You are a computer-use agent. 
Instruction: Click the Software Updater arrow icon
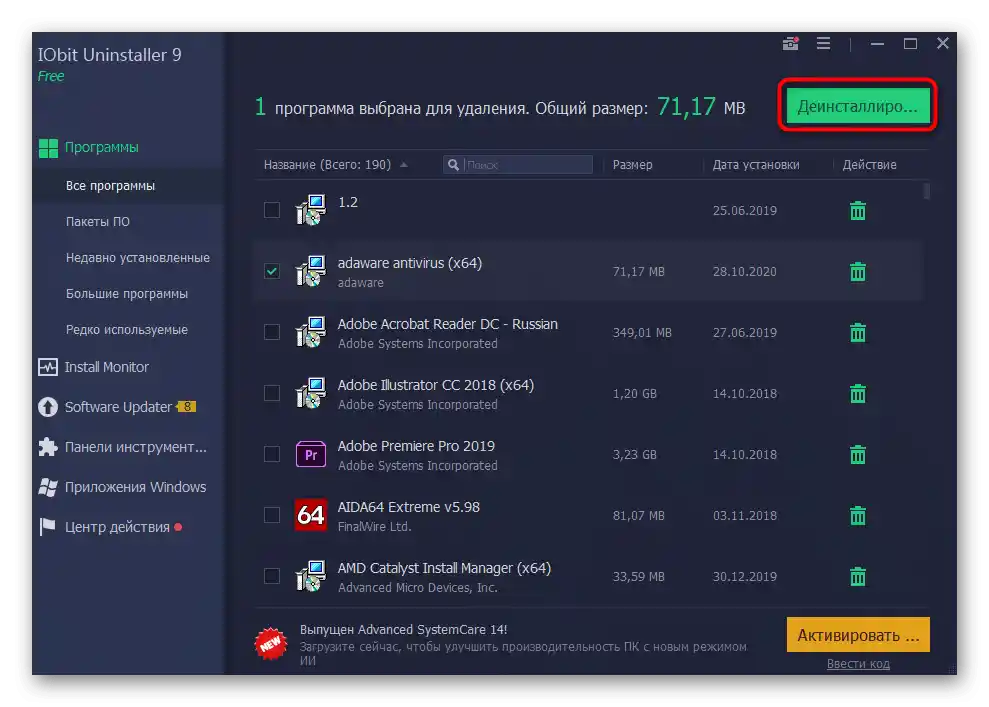click(x=48, y=407)
